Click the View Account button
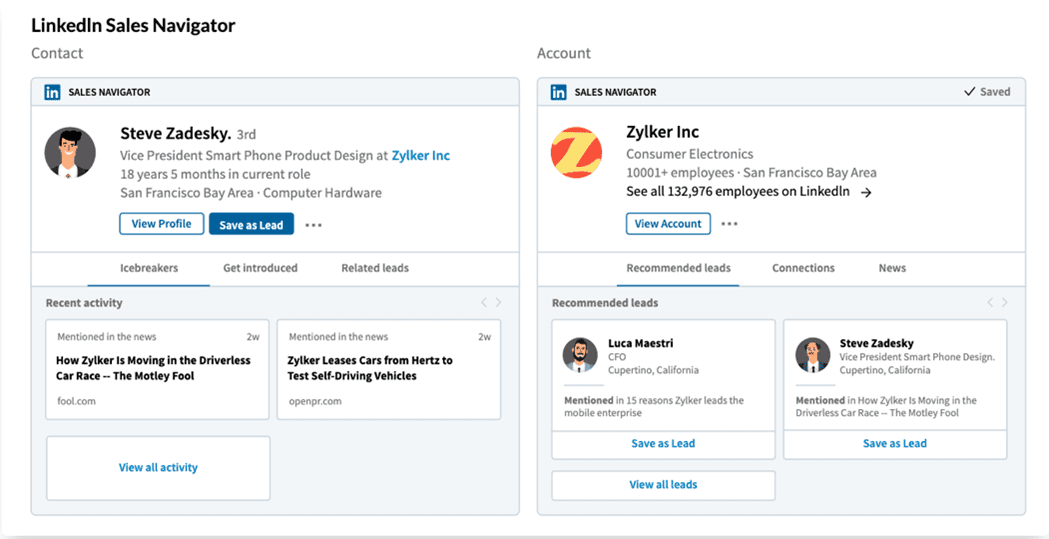This screenshot has width=1049, height=539. tap(668, 224)
